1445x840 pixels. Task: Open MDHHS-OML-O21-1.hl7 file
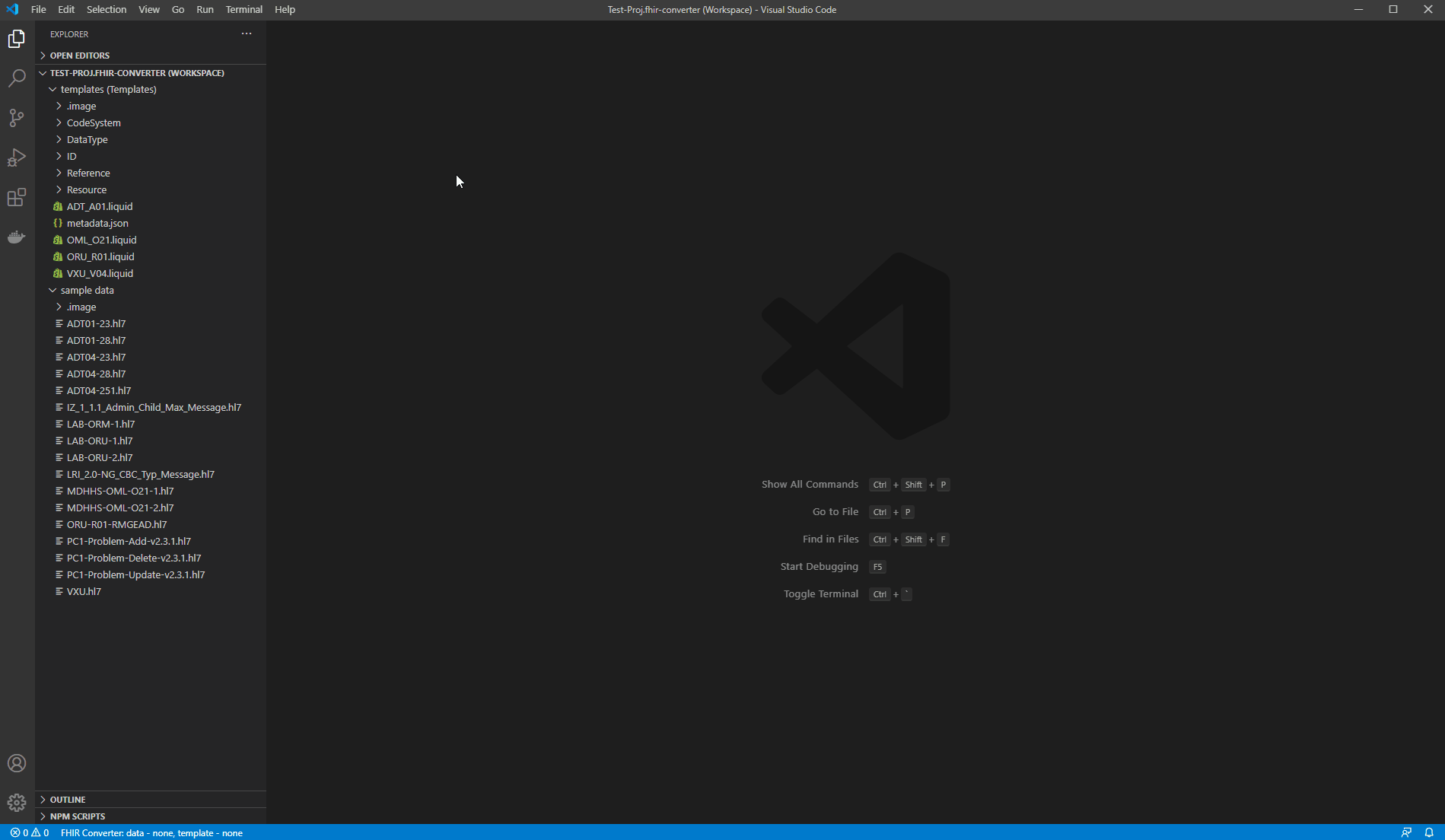(x=151, y=491)
